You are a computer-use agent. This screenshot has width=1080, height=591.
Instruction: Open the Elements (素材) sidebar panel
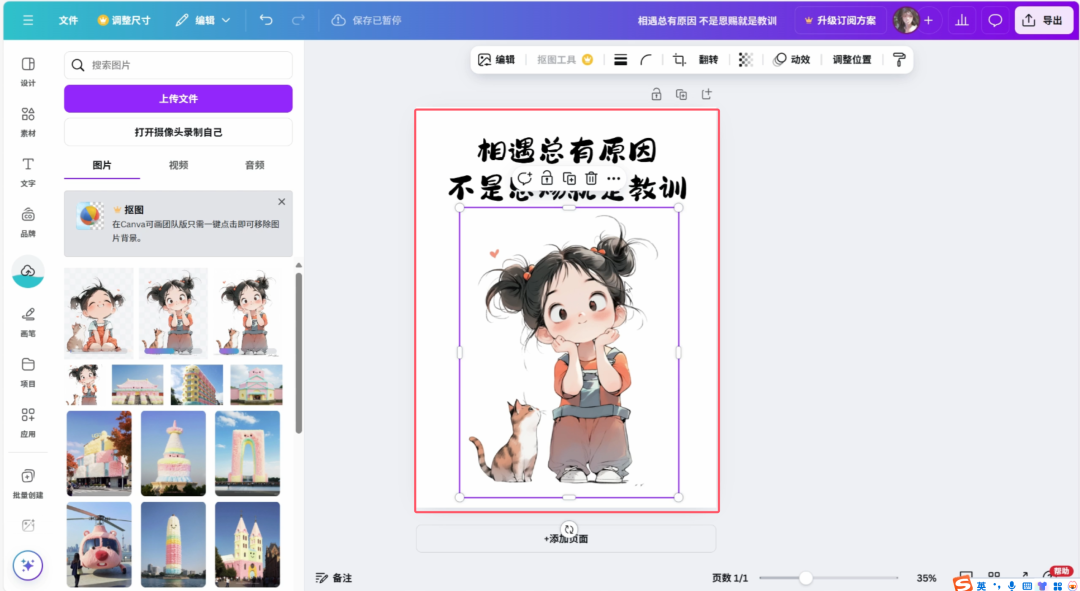coord(27,120)
